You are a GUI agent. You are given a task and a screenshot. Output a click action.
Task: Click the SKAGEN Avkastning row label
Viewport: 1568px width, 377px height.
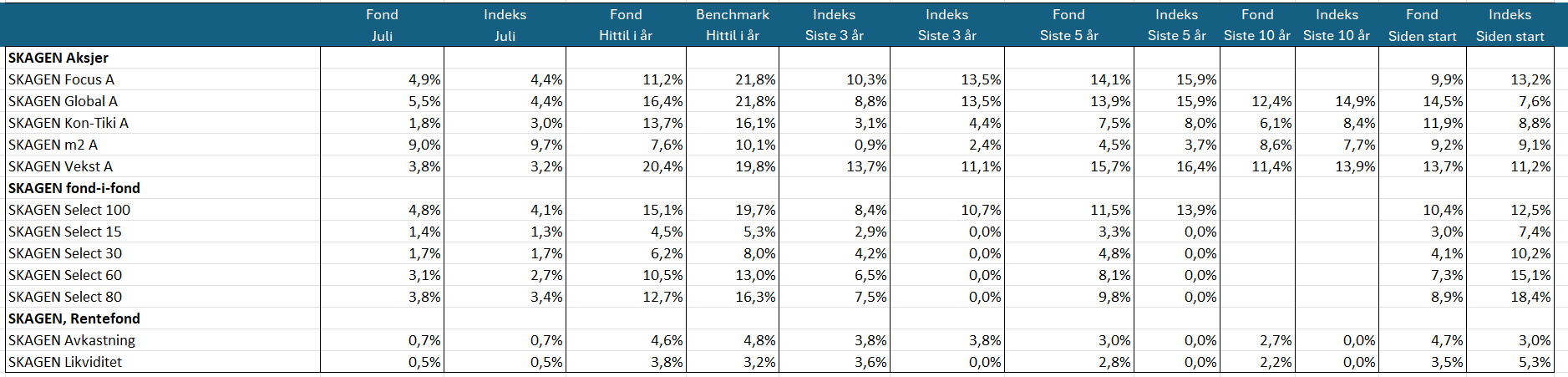pyautogui.click(x=72, y=340)
